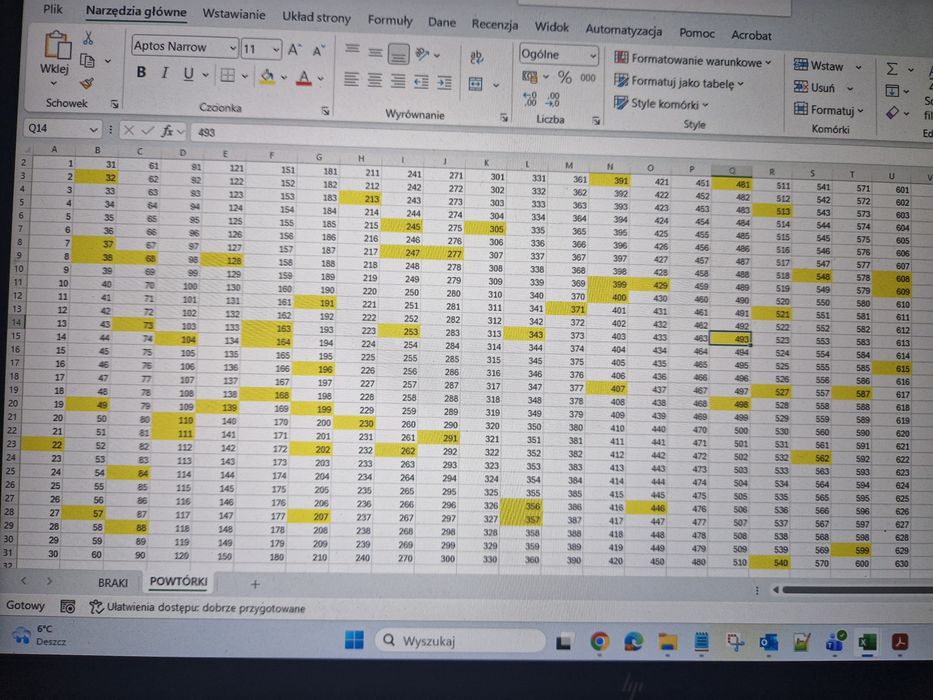
Task: Click the macro recording icon in status bar
Action: tap(68, 607)
